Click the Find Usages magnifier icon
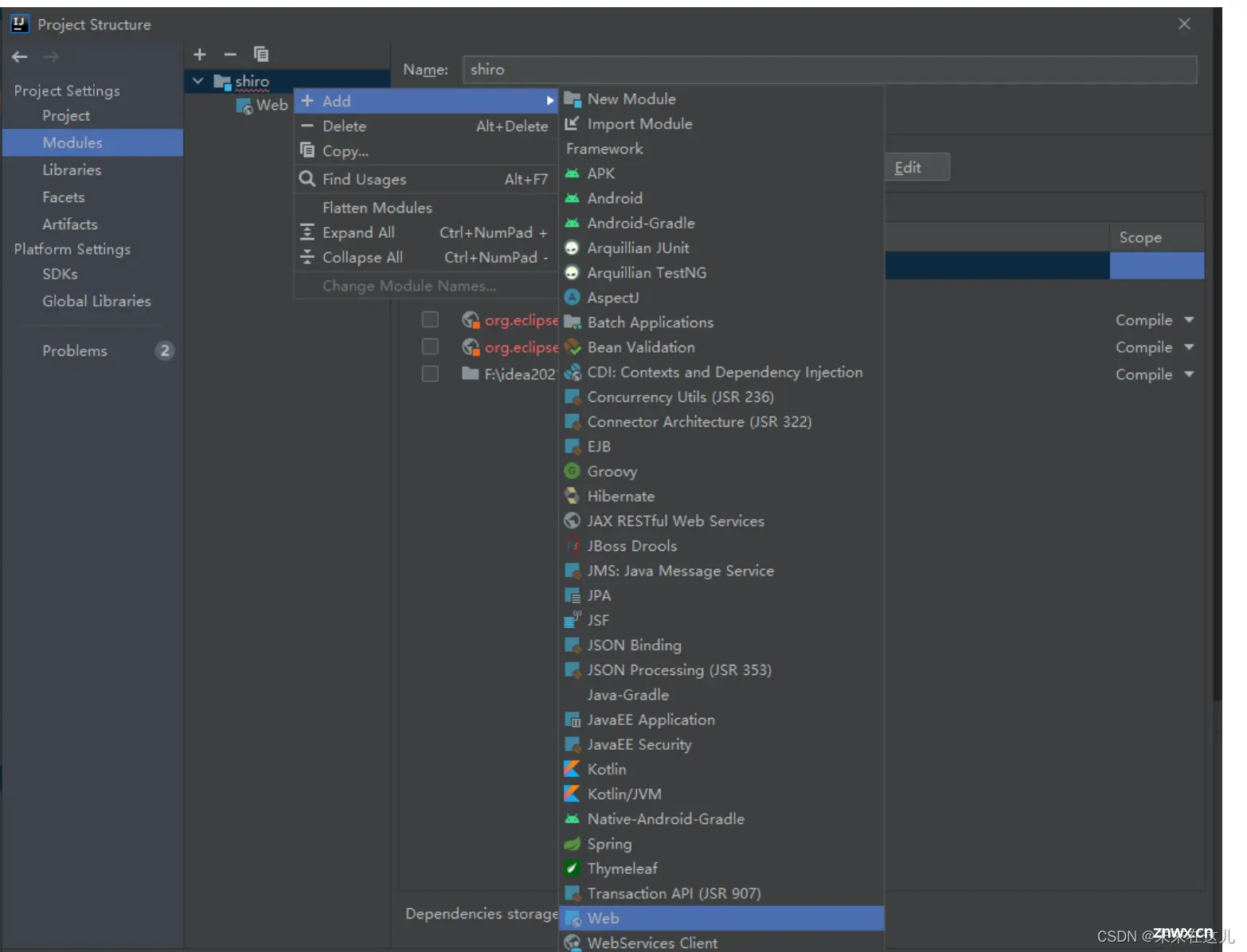1247x952 pixels. coord(307,179)
